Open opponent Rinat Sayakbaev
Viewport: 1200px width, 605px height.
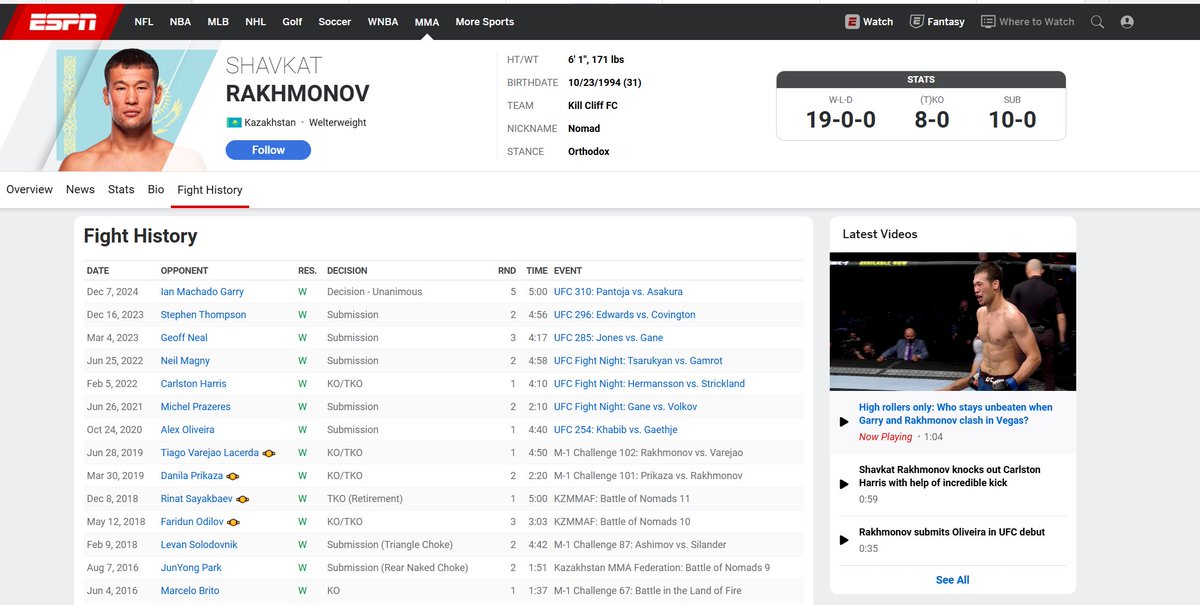pyautogui.click(x=197, y=499)
